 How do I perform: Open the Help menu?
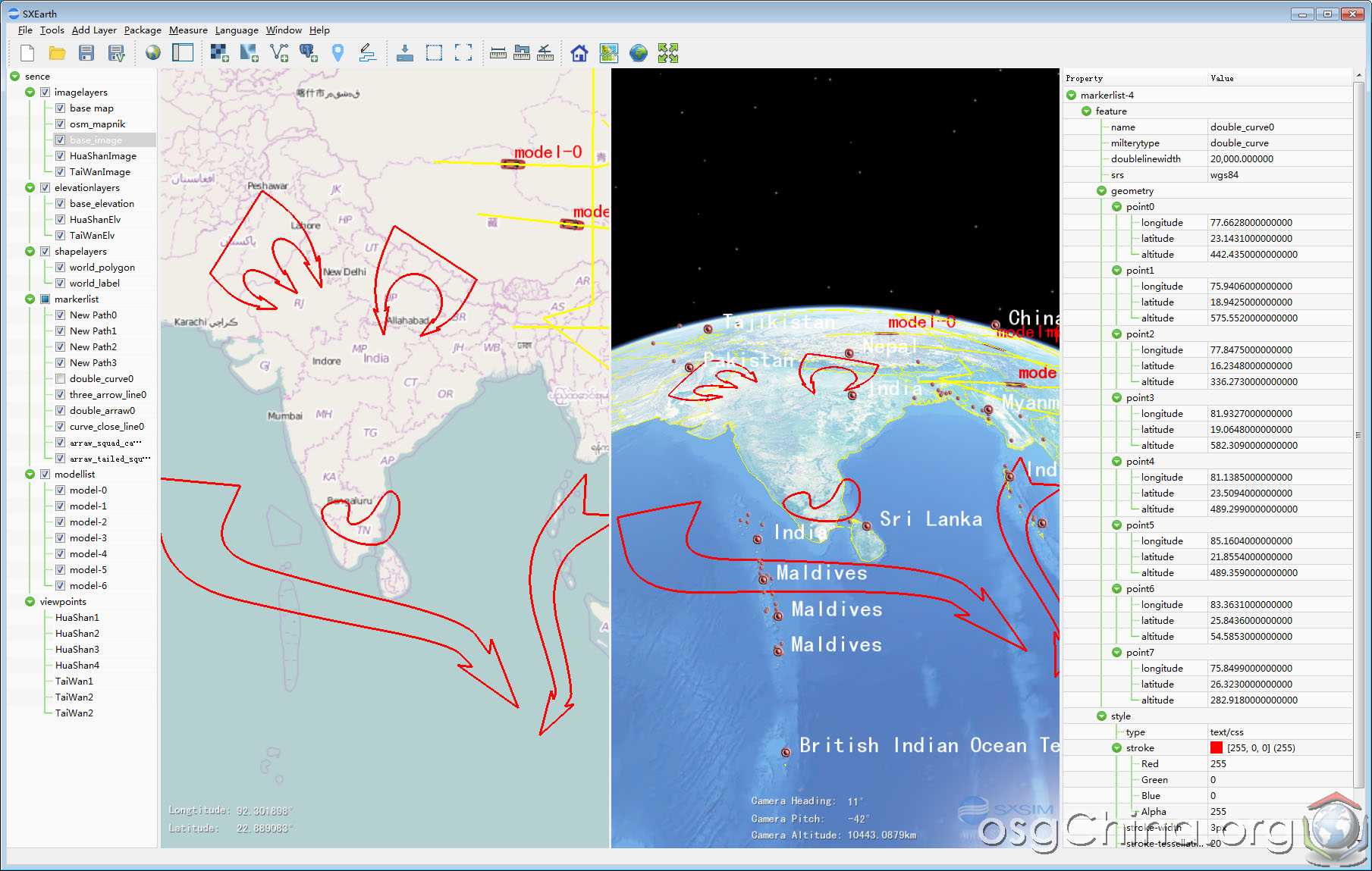[x=319, y=30]
